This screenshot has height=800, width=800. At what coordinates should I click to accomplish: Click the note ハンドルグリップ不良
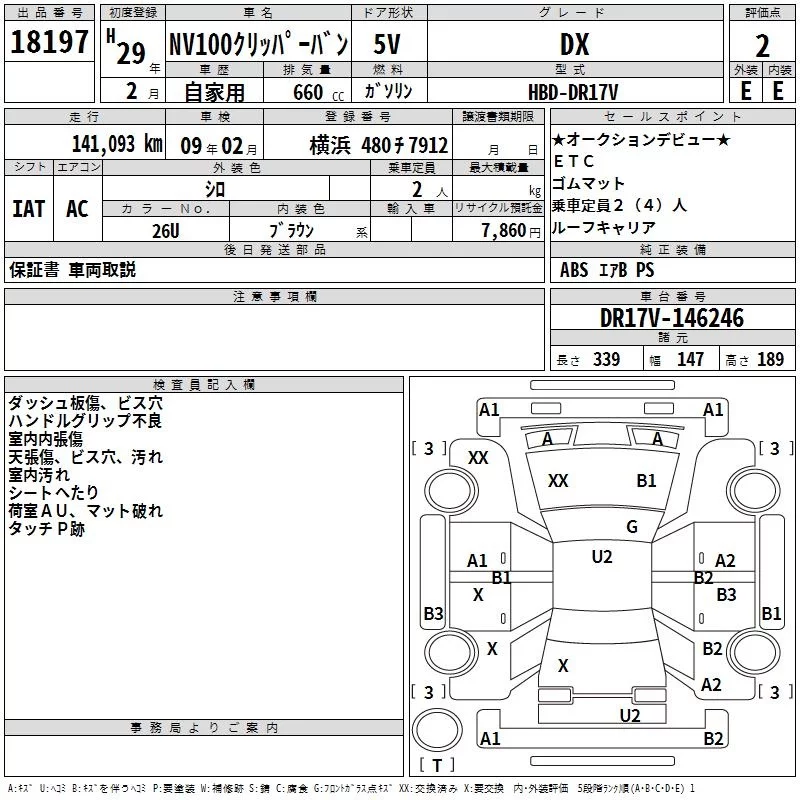click(x=85, y=421)
